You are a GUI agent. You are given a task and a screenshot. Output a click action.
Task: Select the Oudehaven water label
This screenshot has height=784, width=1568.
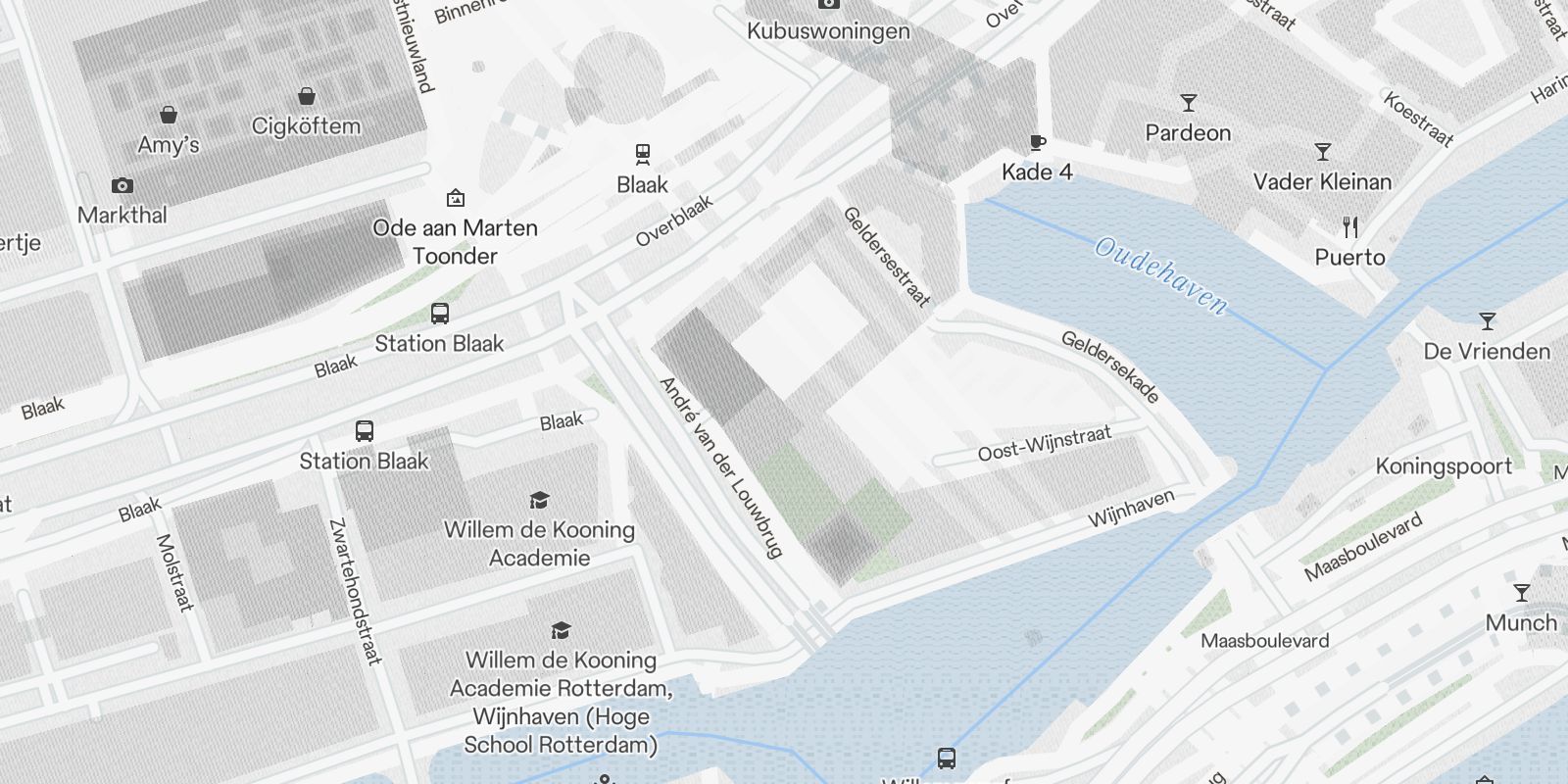tap(1160, 275)
